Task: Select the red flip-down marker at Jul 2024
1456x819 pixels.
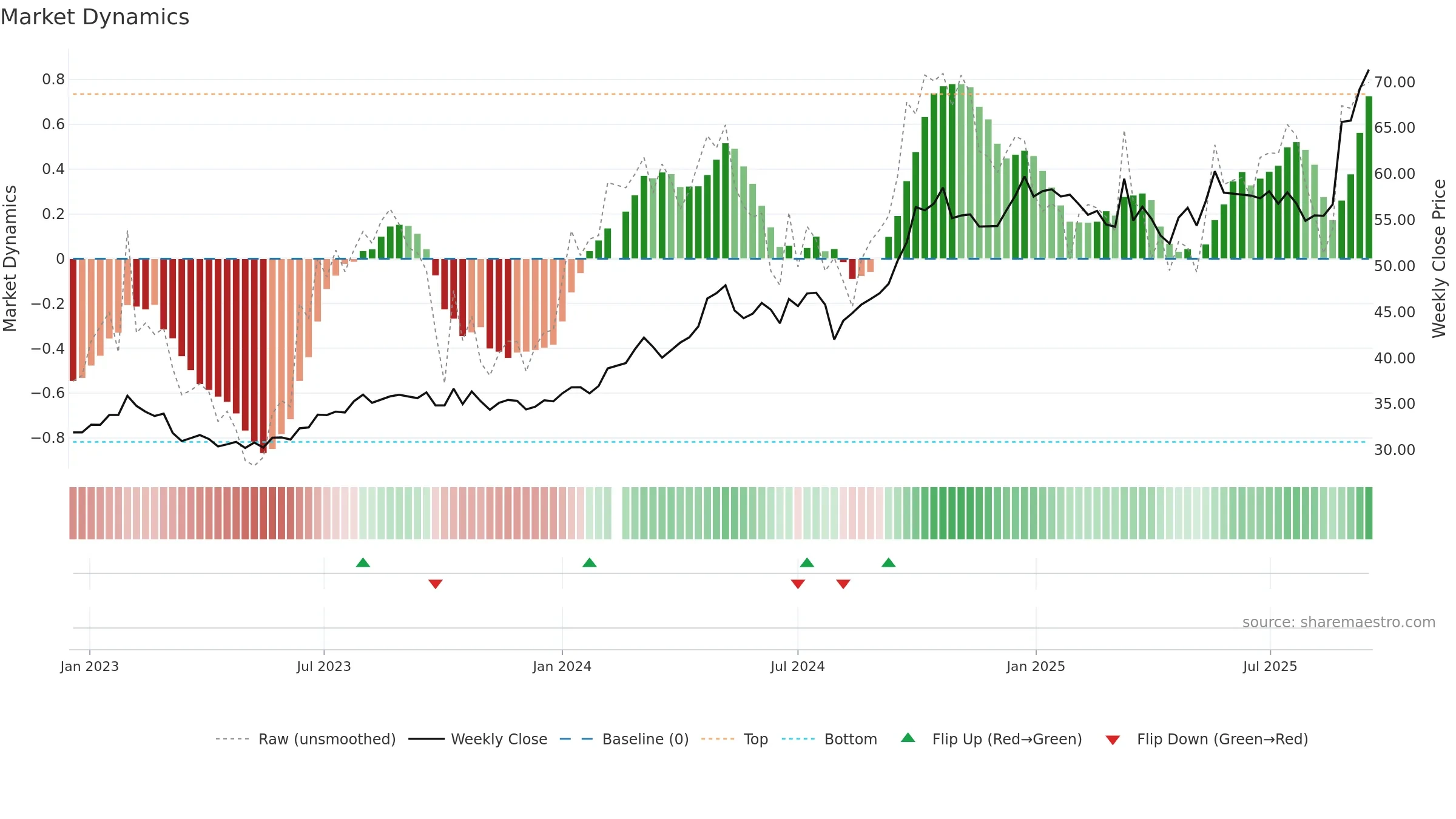Action: point(798,584)
